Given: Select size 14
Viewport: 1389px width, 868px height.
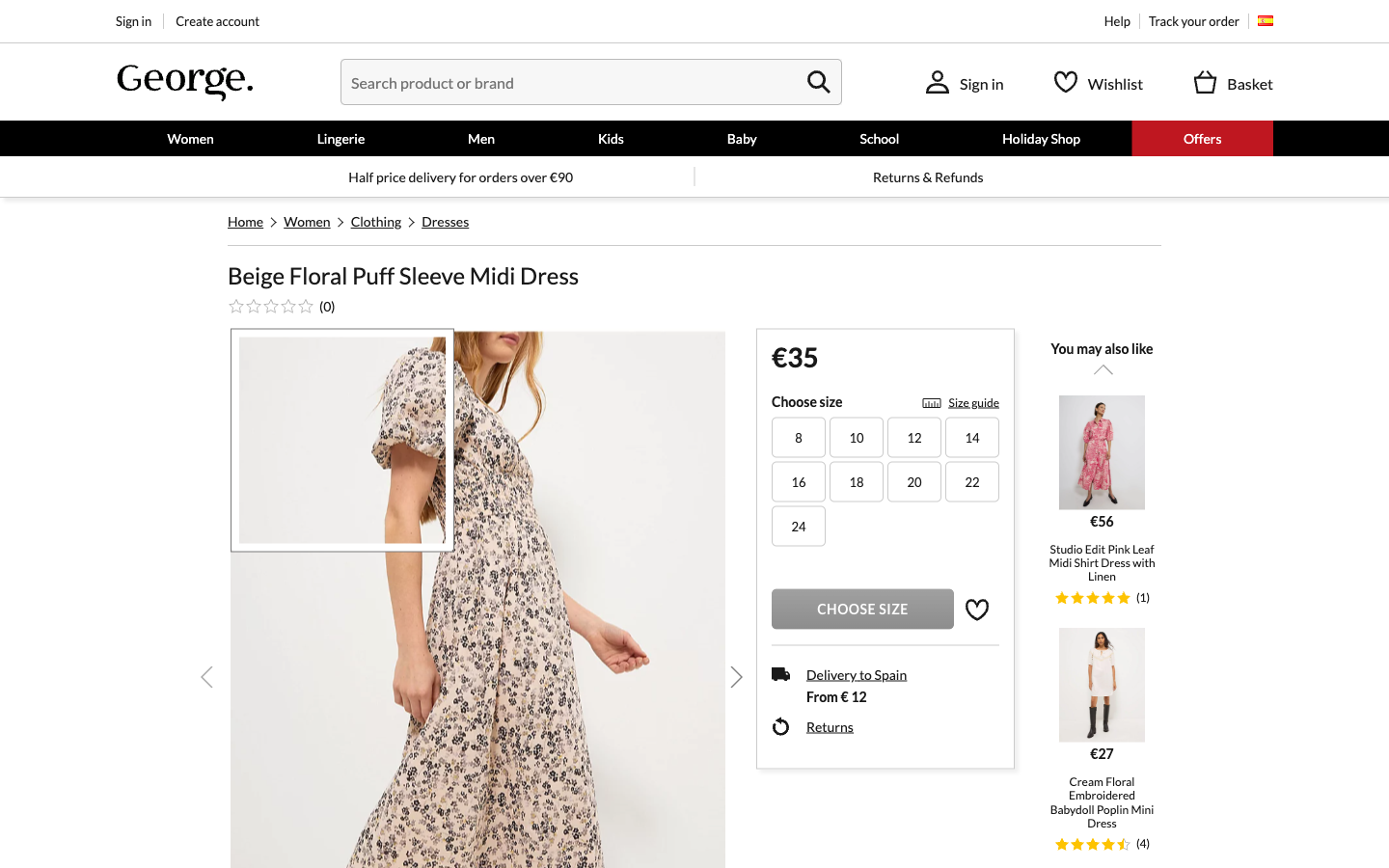Looking at the screenshot, I should pyautogui.click(x=971, y=438).
